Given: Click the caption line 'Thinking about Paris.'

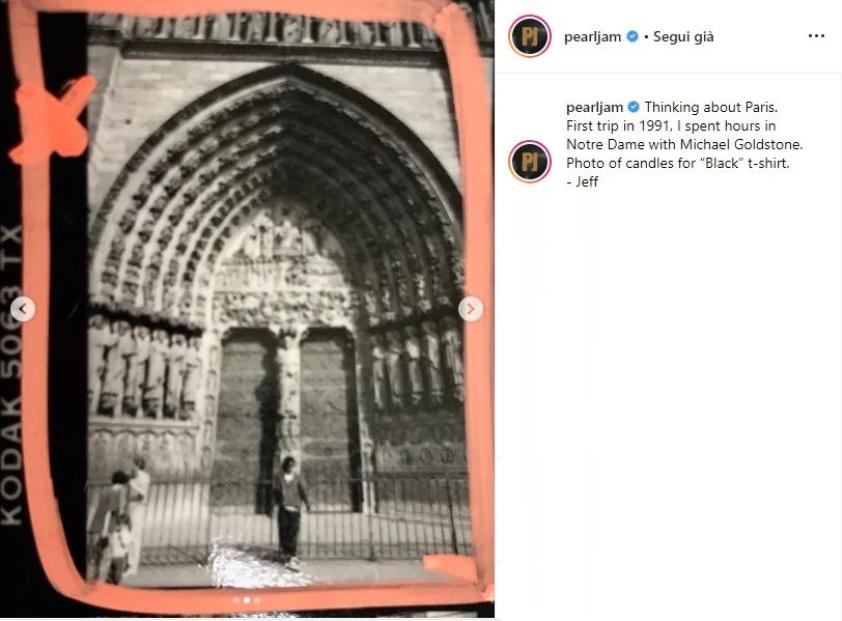Looking at the screenshot, I should coord(711,107).
